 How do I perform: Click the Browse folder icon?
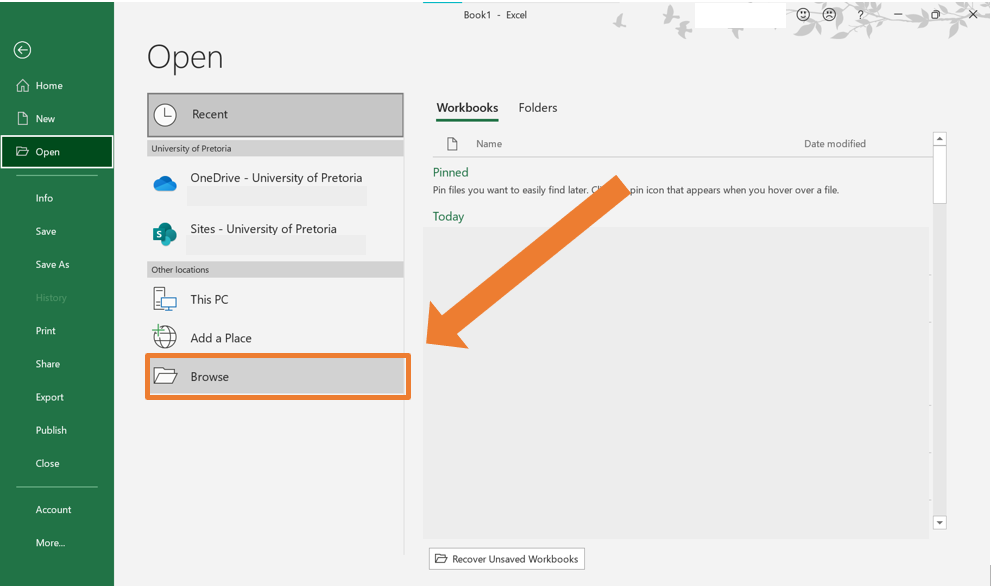(x=165, y=376)
